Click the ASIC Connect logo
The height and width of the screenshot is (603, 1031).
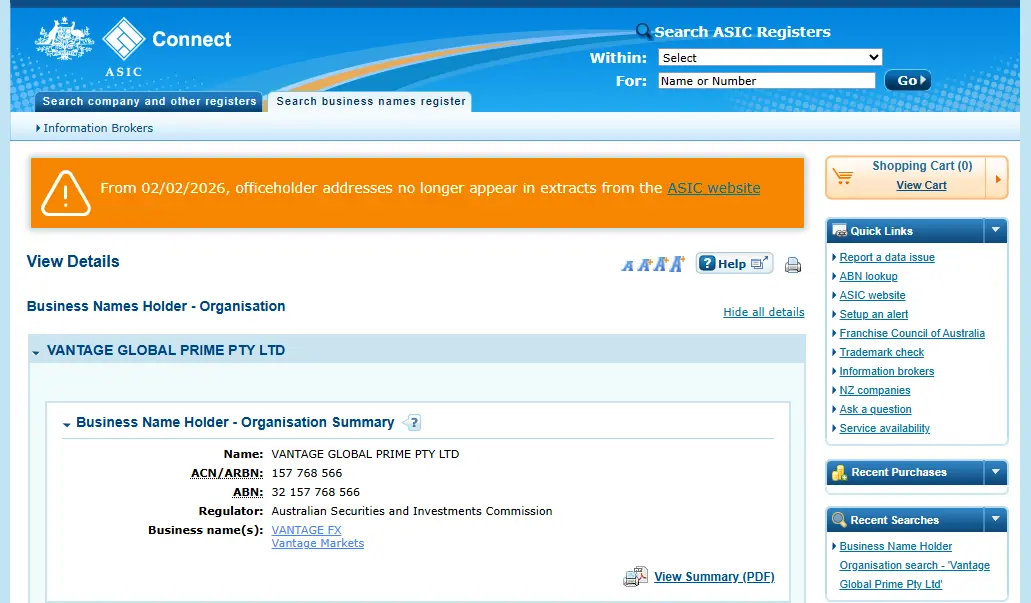click(133, 47)
